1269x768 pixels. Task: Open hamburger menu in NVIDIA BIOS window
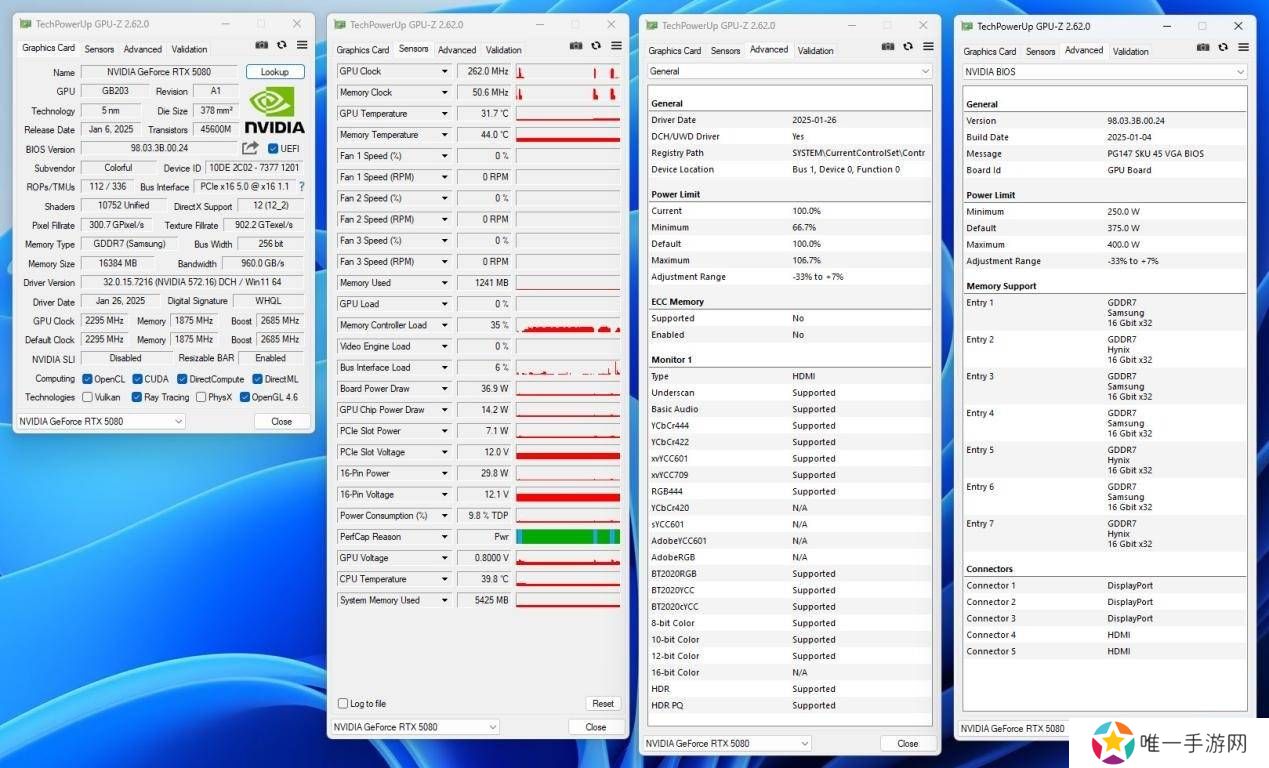point(1243,47)
